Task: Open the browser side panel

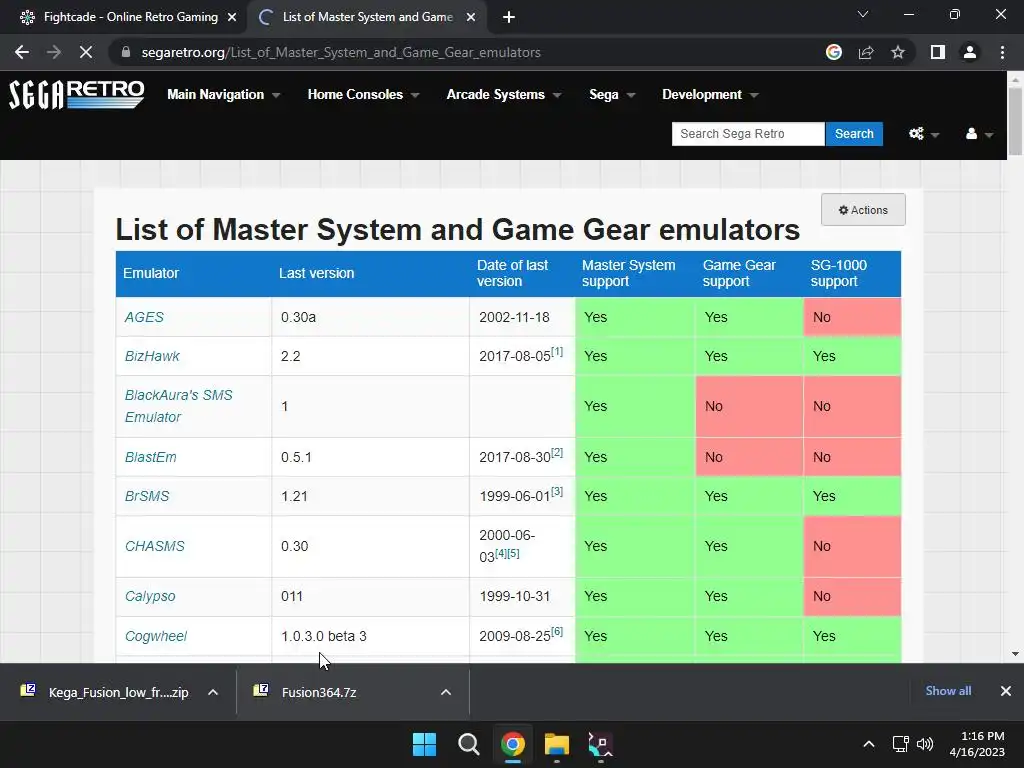Action: (938, 52)
